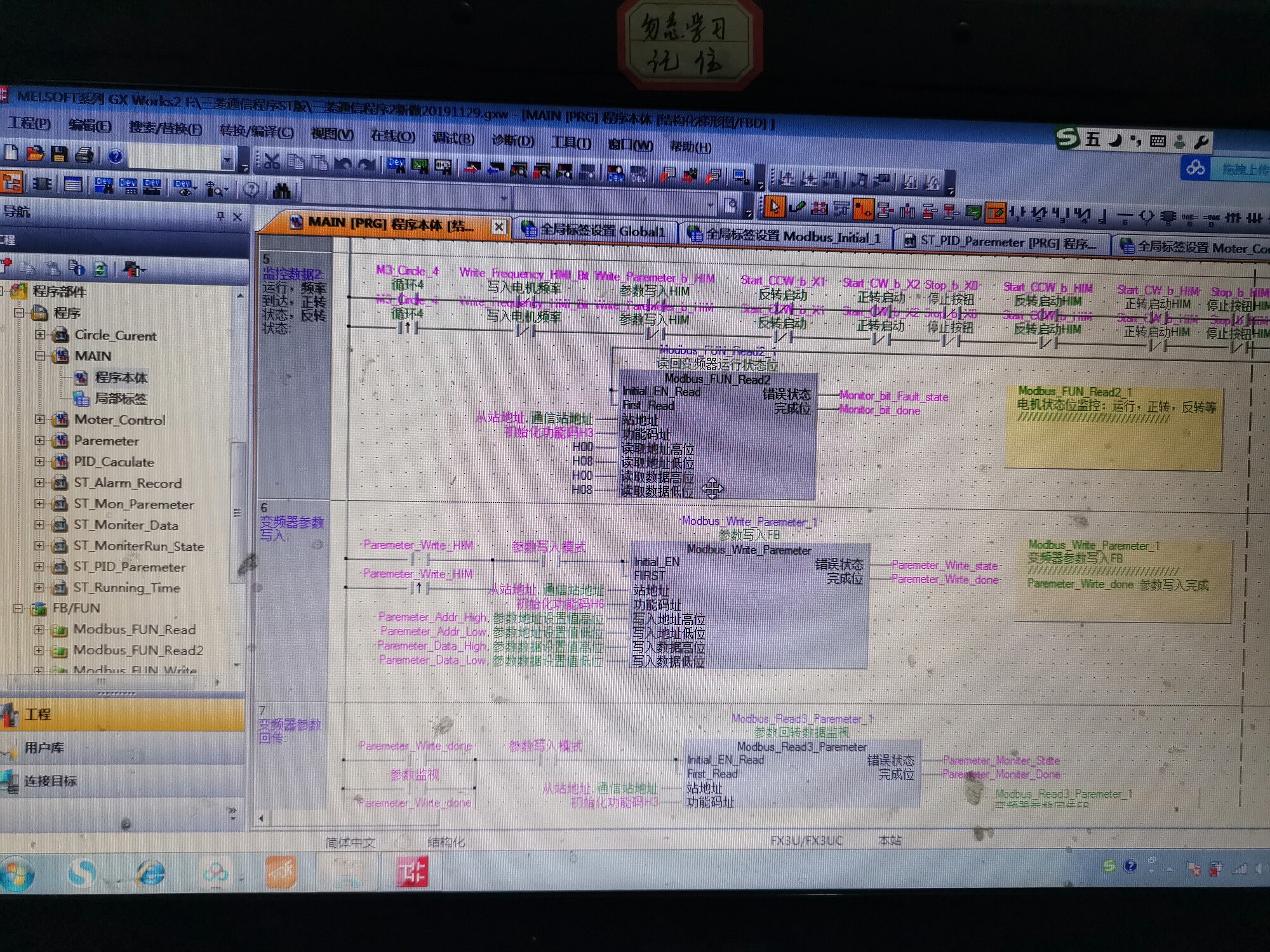Click the Save project floppy icon

click(x=59, y=154)
